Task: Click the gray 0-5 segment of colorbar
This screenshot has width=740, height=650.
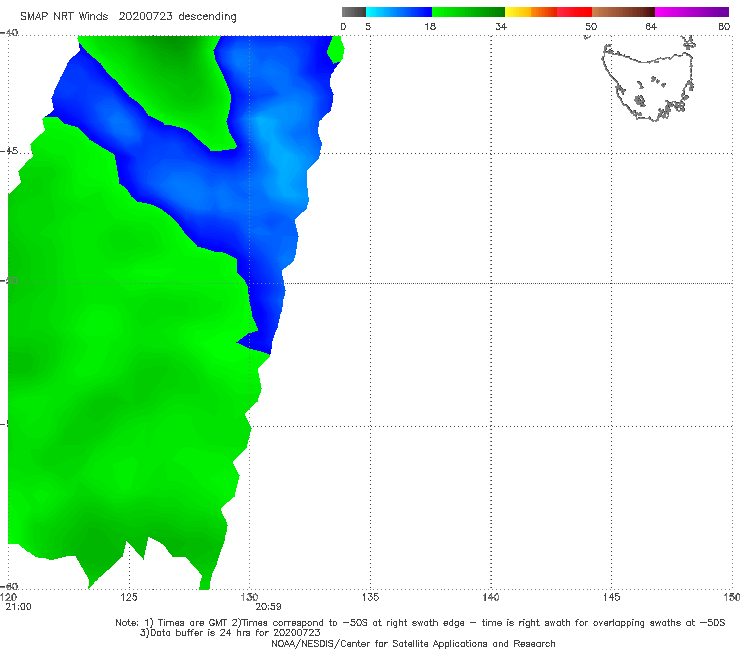Action: [354, 12]
